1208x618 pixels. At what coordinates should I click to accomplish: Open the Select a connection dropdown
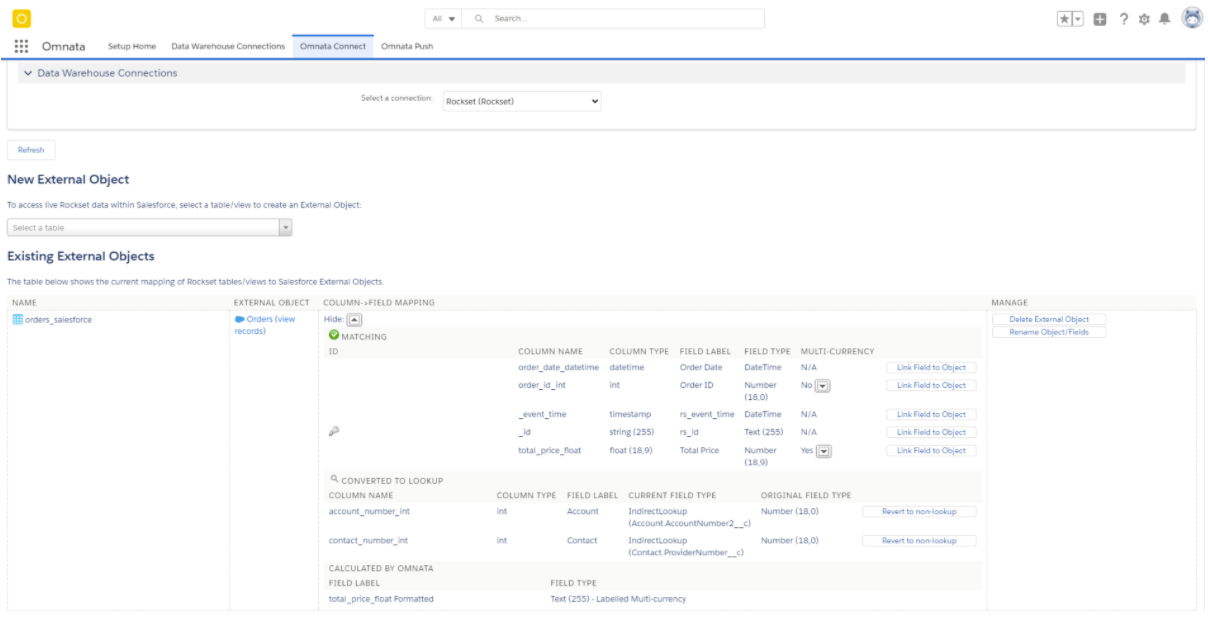point(521,101)
